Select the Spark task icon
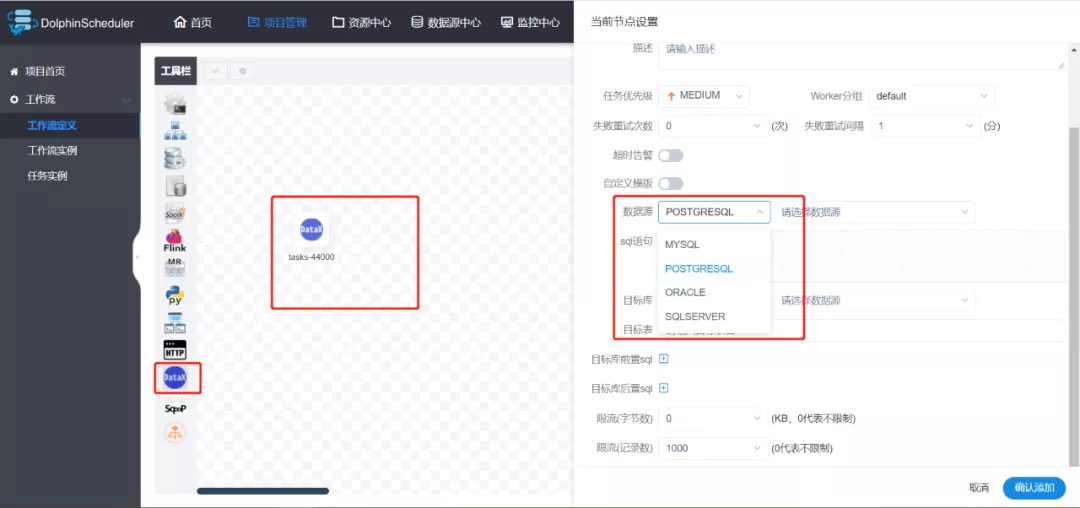The image size is (1080, 508). point(175,213)
